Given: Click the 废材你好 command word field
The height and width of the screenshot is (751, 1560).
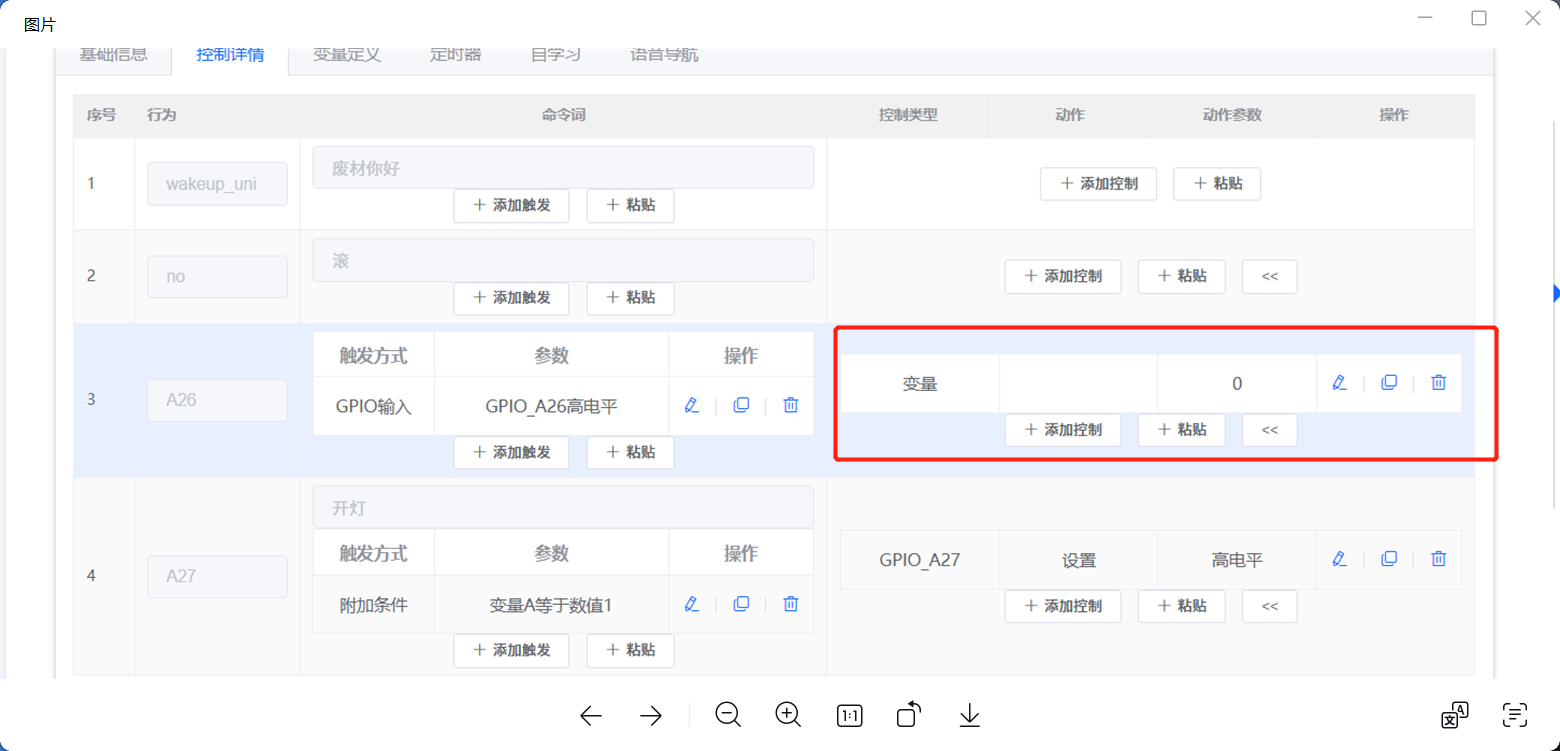Looking at the screenshot, I should point(562,168).
